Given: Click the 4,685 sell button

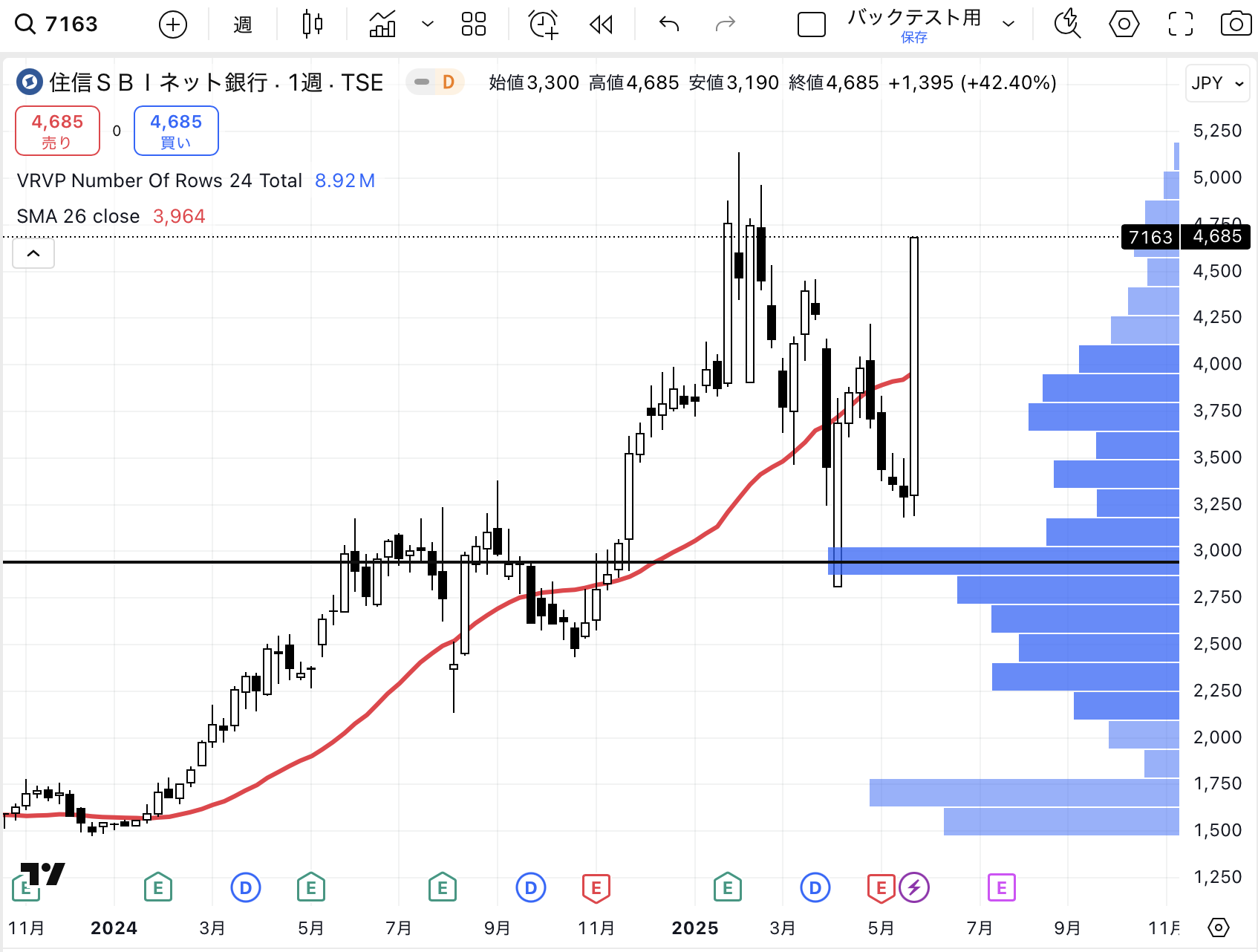Looking at the screenshot, I should pos(57,131).
